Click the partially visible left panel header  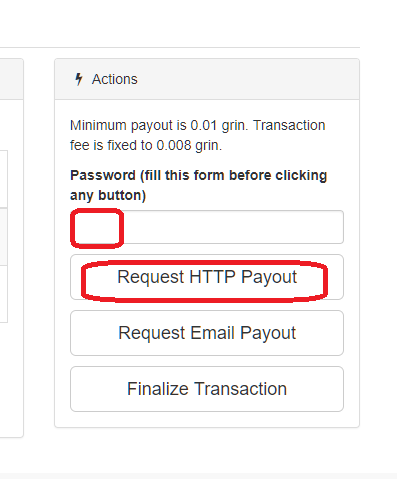(11, 79)
